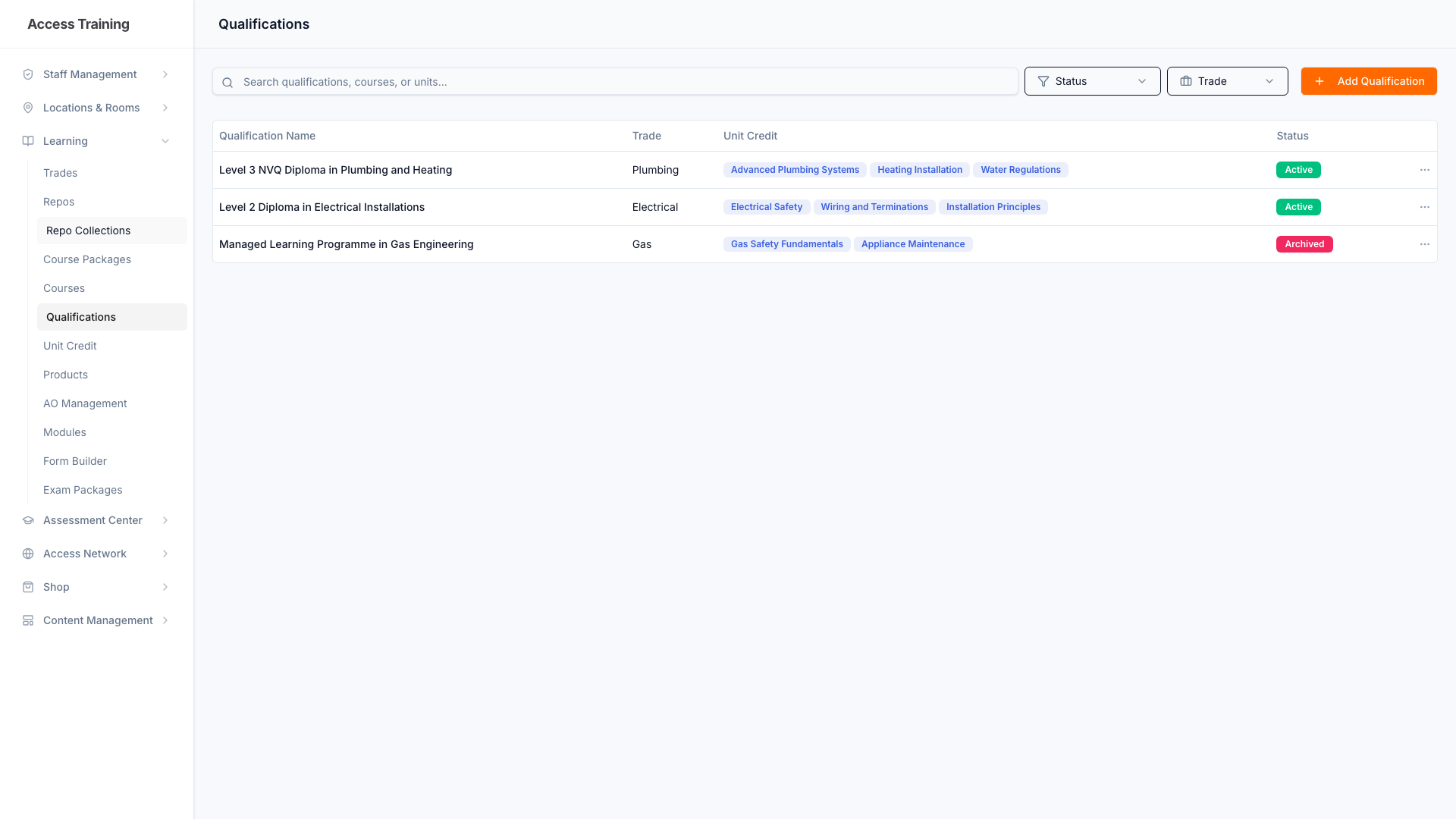The image size is (1456, 819).
Task: Open row actions for Electrical Installations diploma
Action: [x=1425, y=207]
